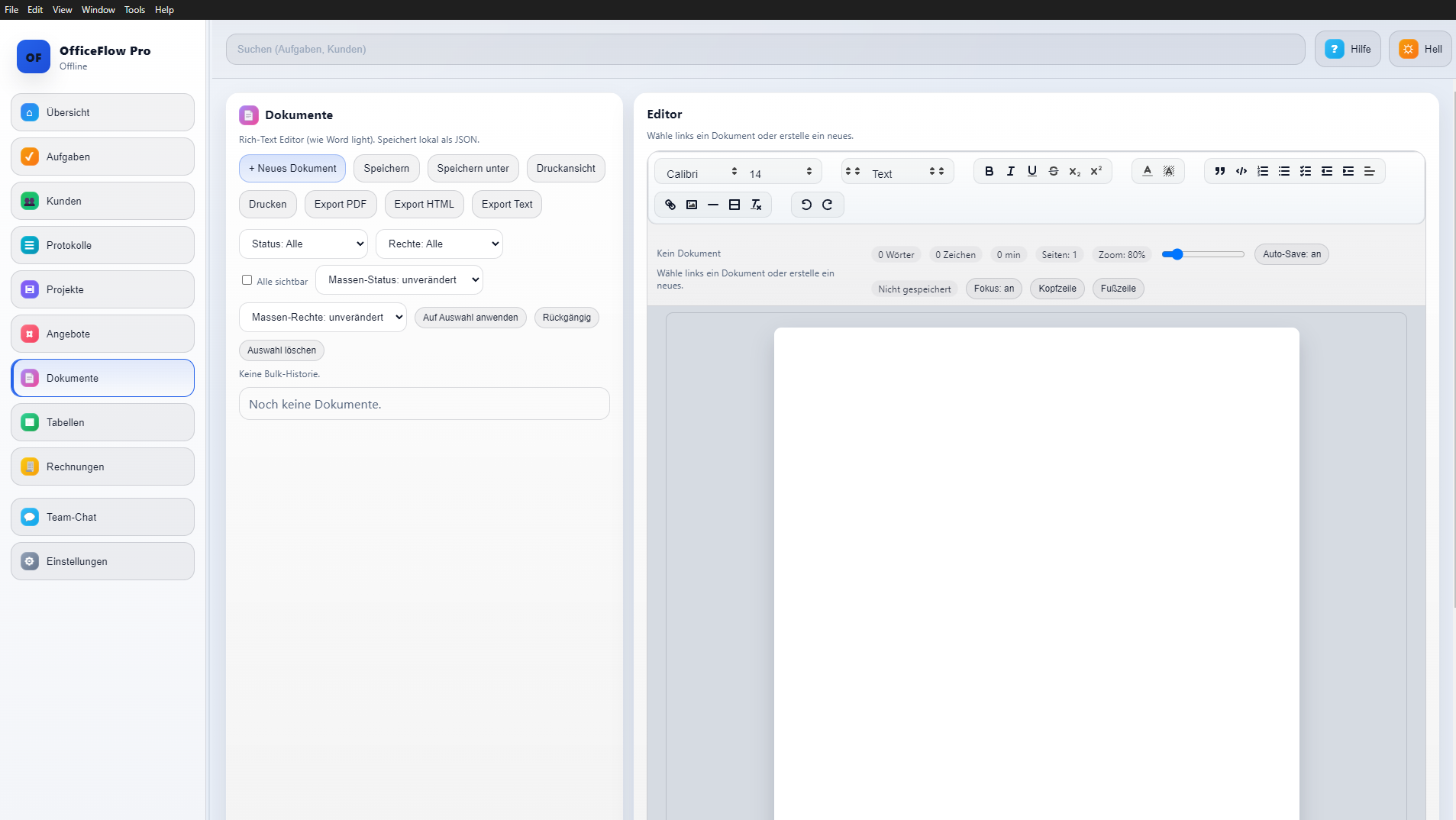Insert a page break
This screenshot has width=1456, height=820.
coord(734,205)
